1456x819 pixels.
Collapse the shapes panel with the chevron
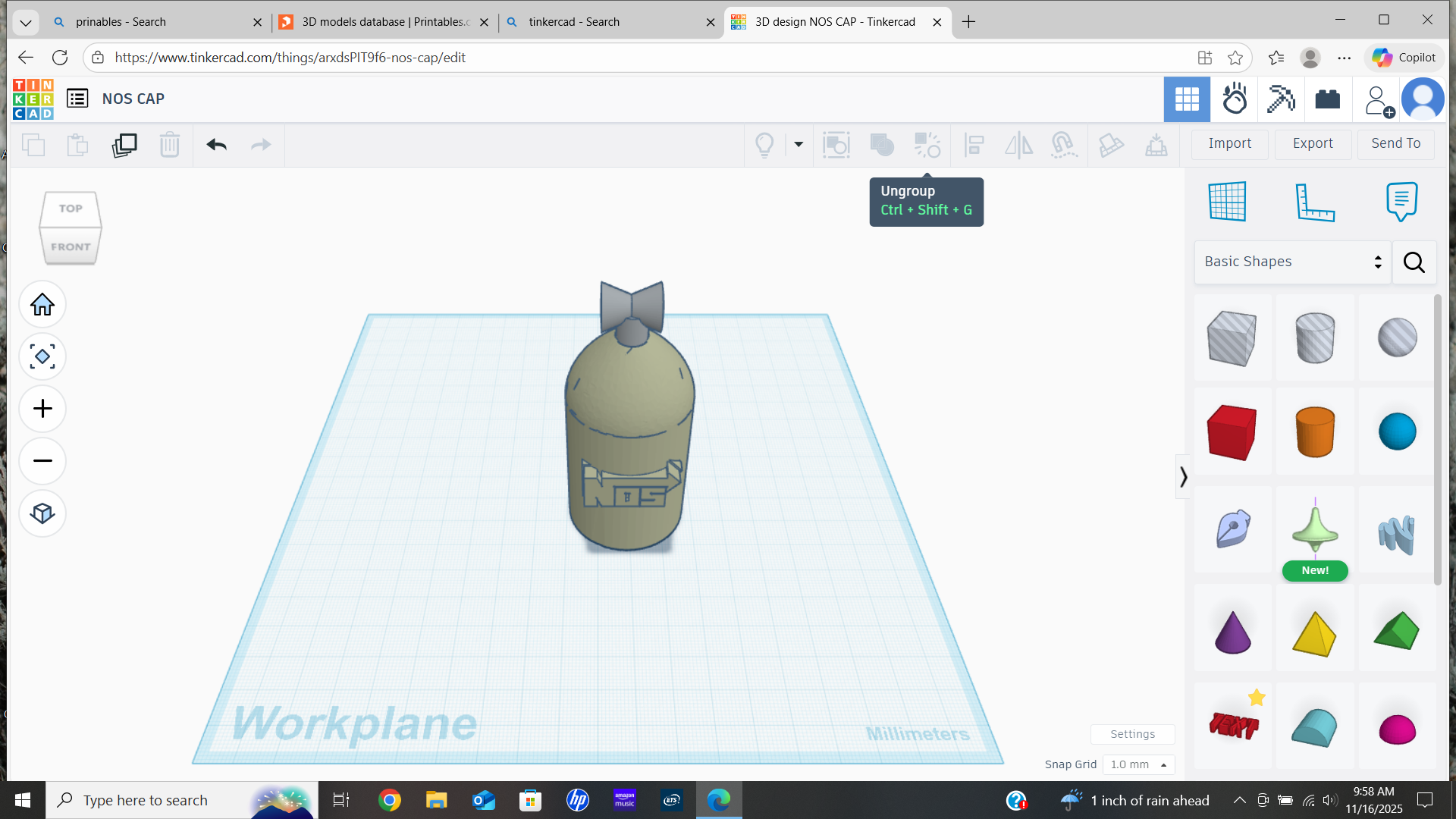(1183, 477)
